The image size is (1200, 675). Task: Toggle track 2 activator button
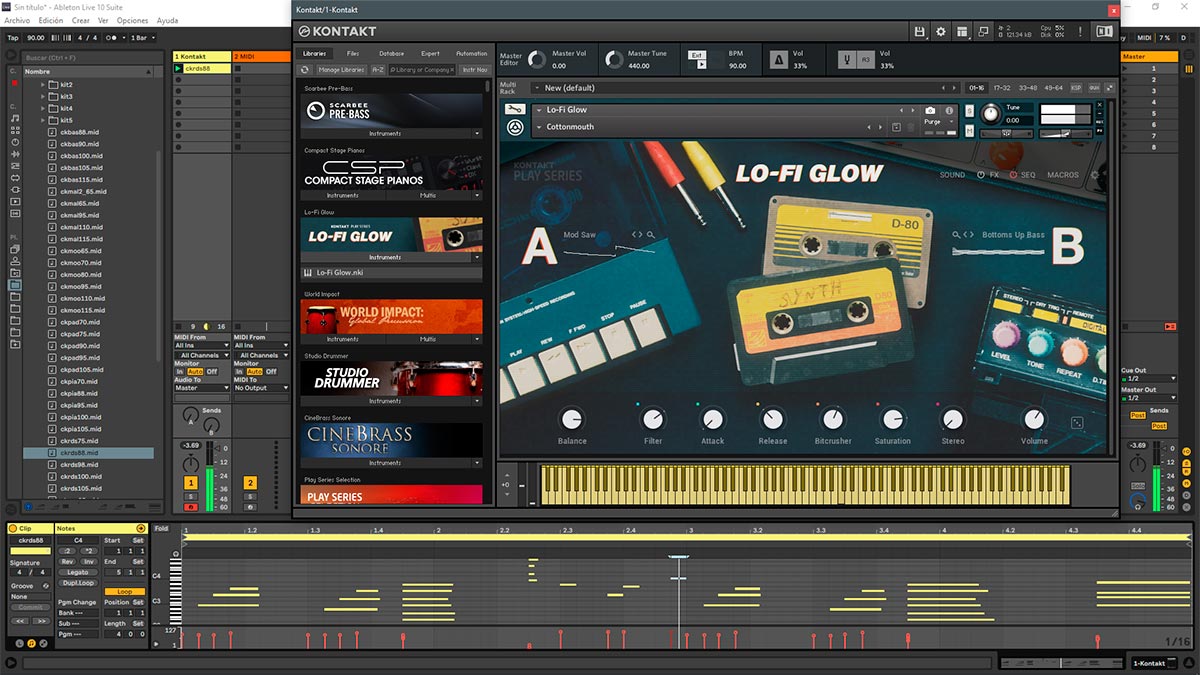250,483
